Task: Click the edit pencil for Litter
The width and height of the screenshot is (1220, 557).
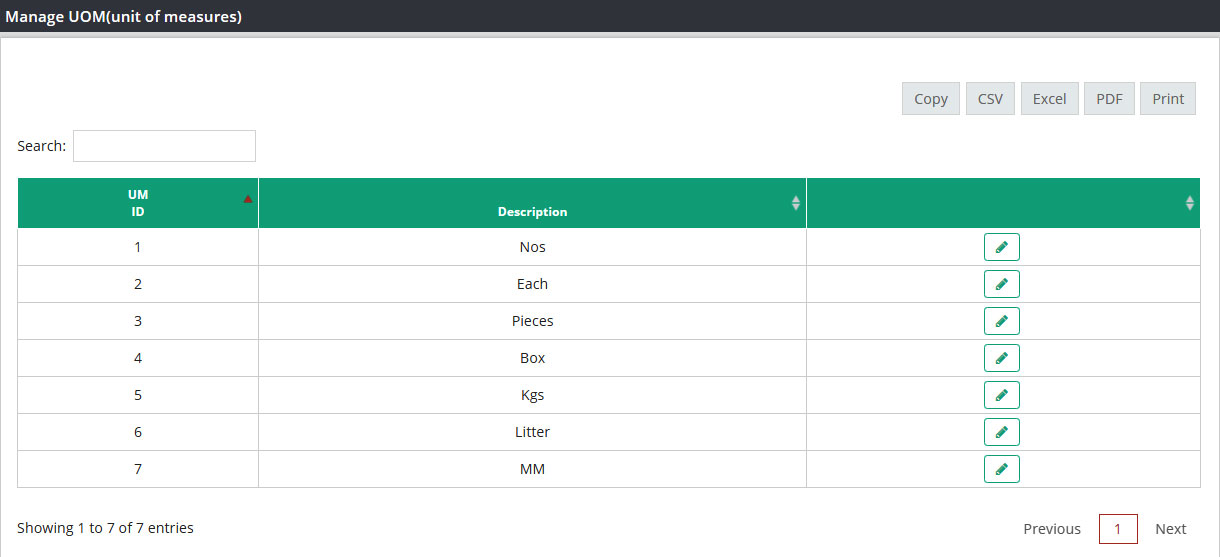Action: [x=1001, y=432]
